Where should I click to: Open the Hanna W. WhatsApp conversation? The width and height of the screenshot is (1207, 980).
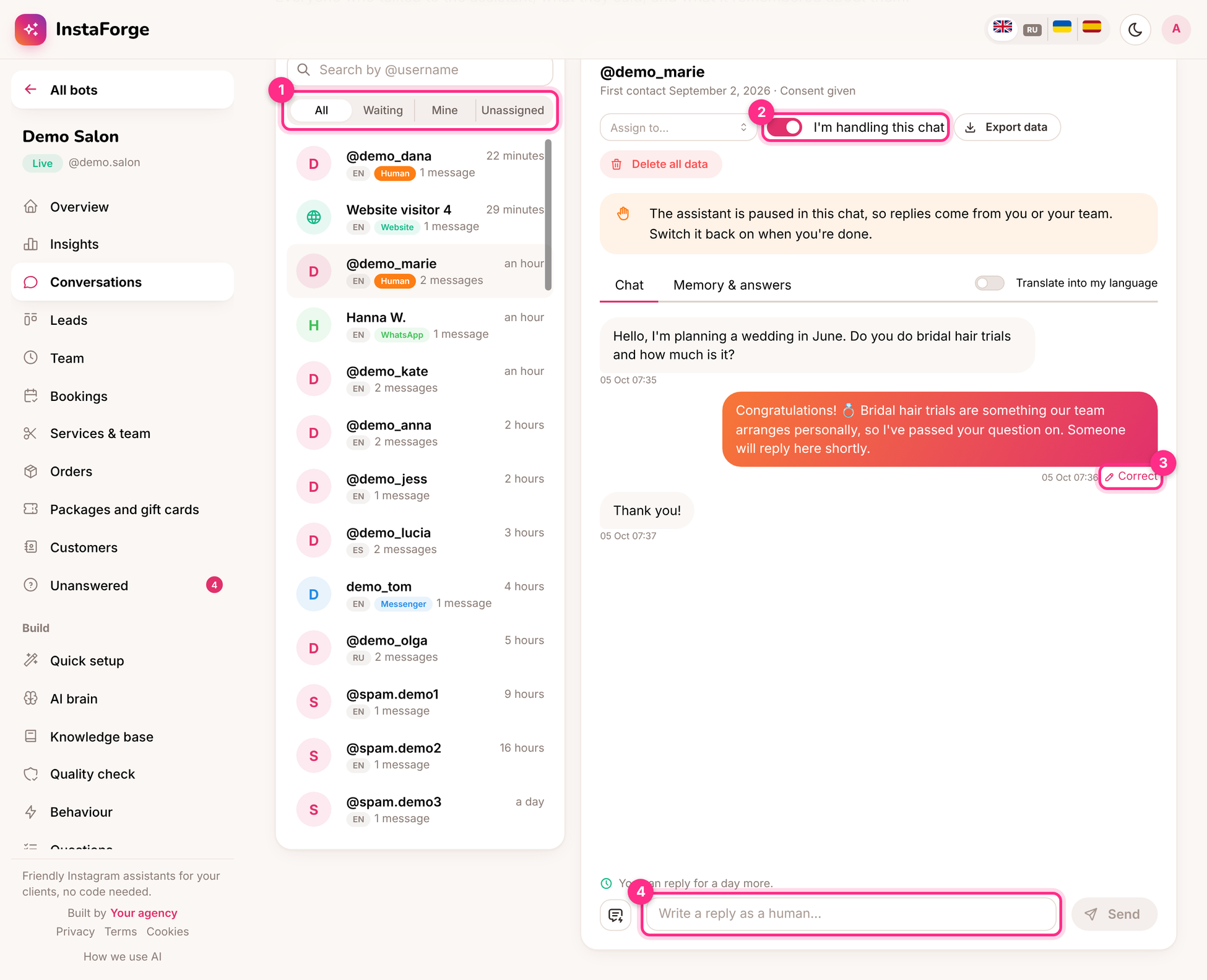[x=418, y=325]
